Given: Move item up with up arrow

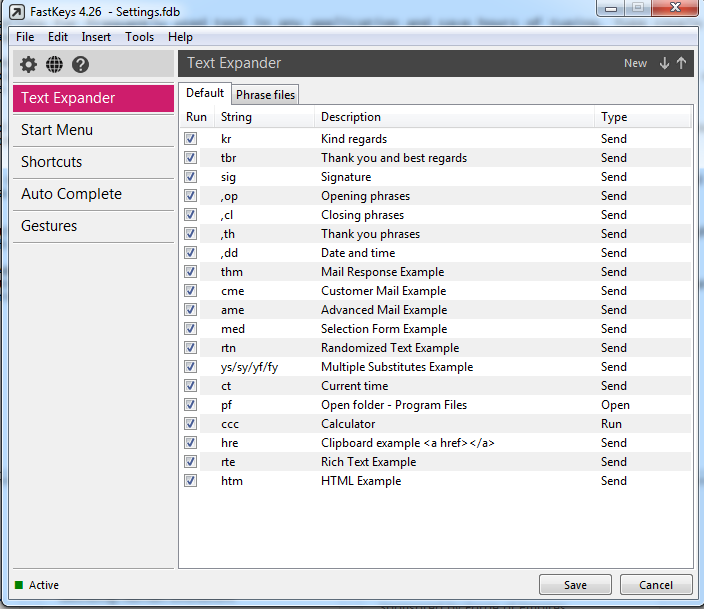Looking at the screenshot, I should [x=681, y=63].
